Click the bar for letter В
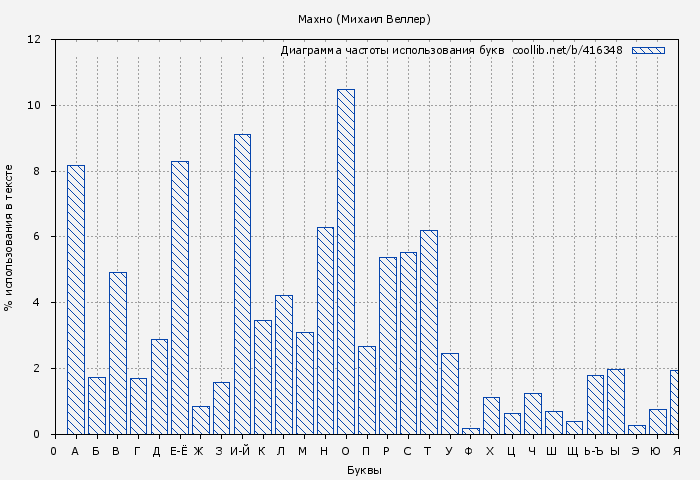Viewport: 700px width, 480px height. point(118,353)
